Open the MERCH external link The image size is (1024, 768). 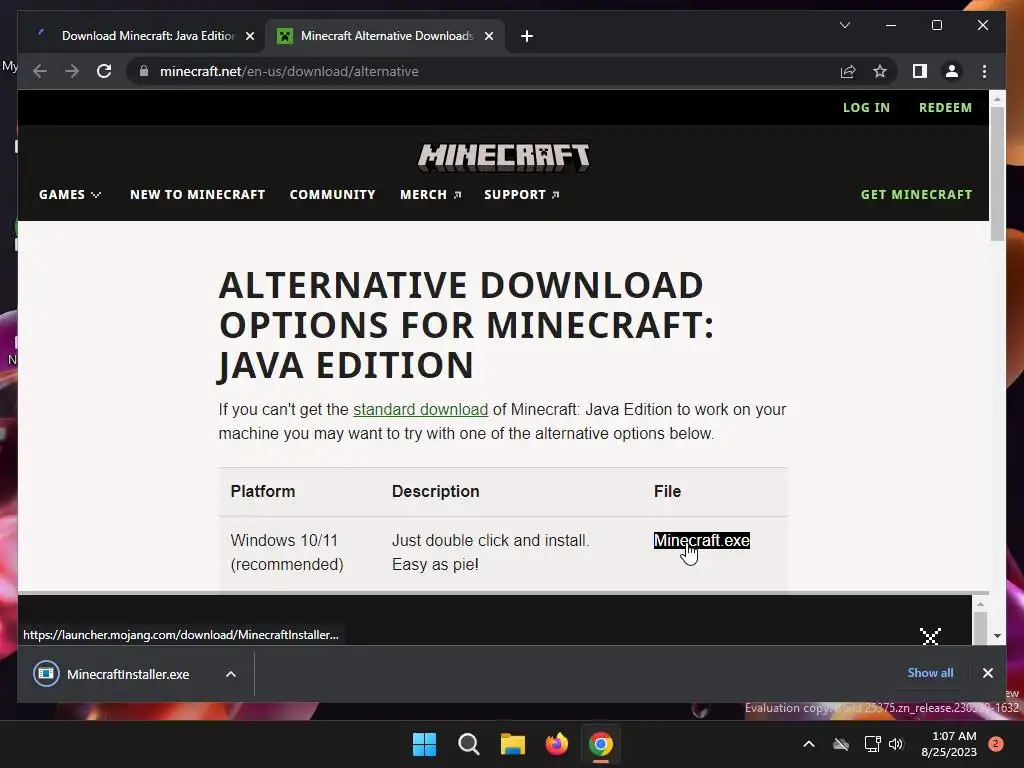[430, 195]
